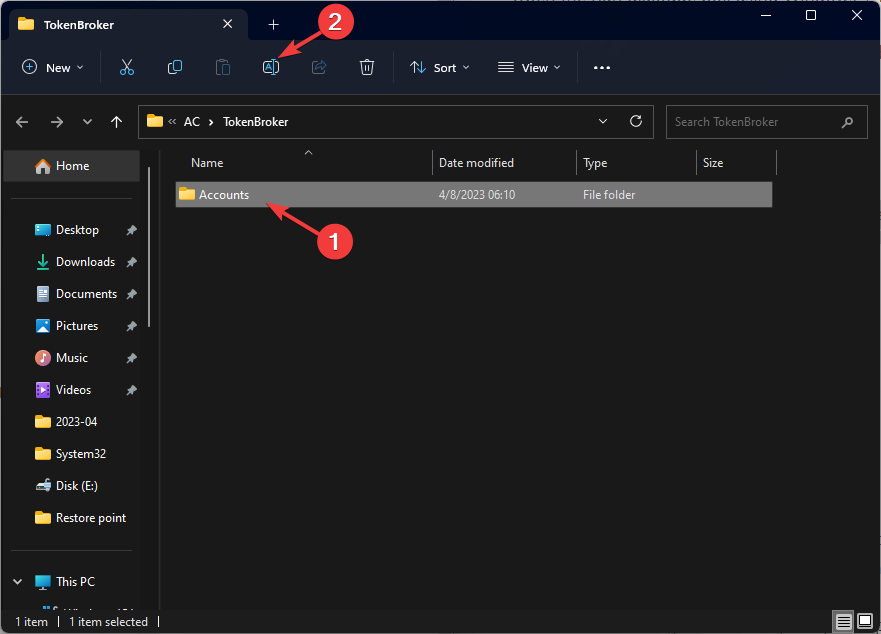Click TokenBroker in the address breadcrumb
The height and width of the screenshot is (634, 881).
point(256,122)
